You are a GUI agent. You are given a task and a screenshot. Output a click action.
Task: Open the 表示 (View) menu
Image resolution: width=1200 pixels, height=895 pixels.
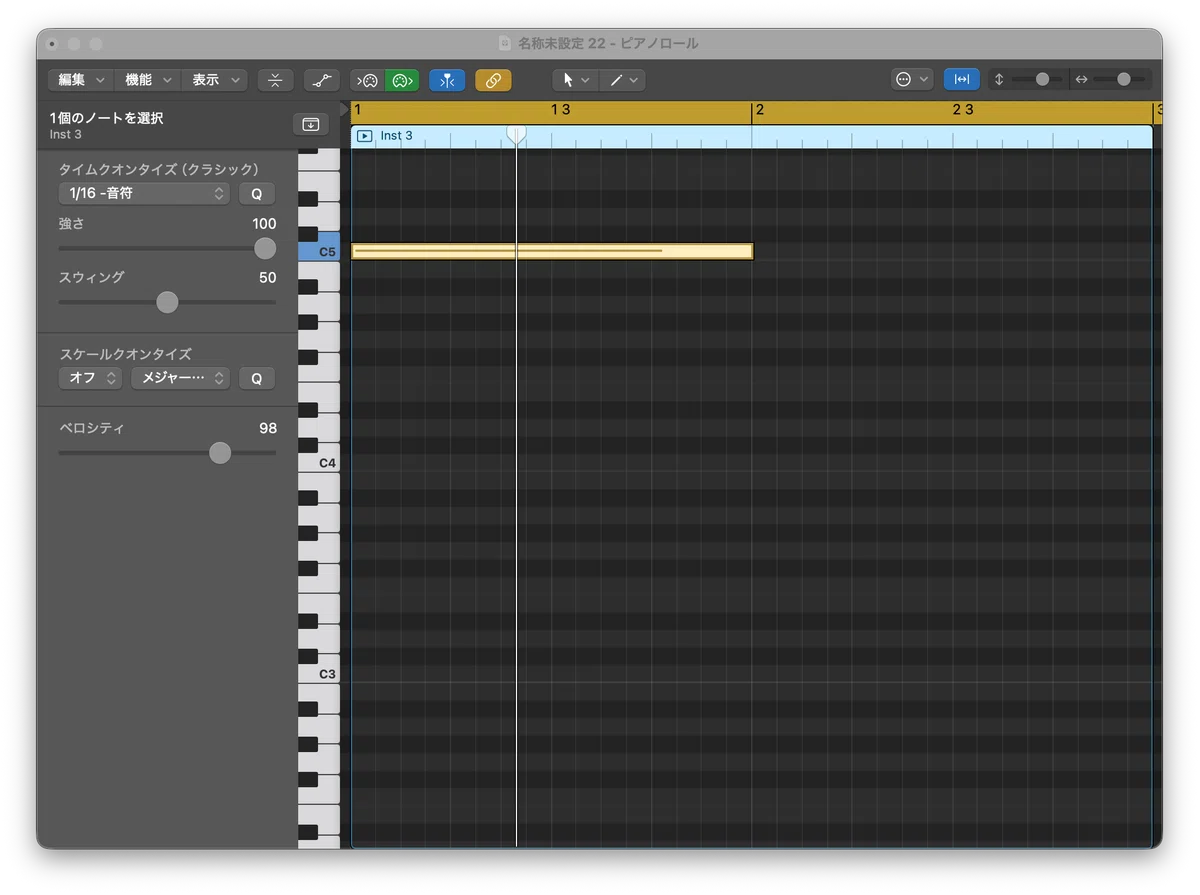tap(215, 80)
